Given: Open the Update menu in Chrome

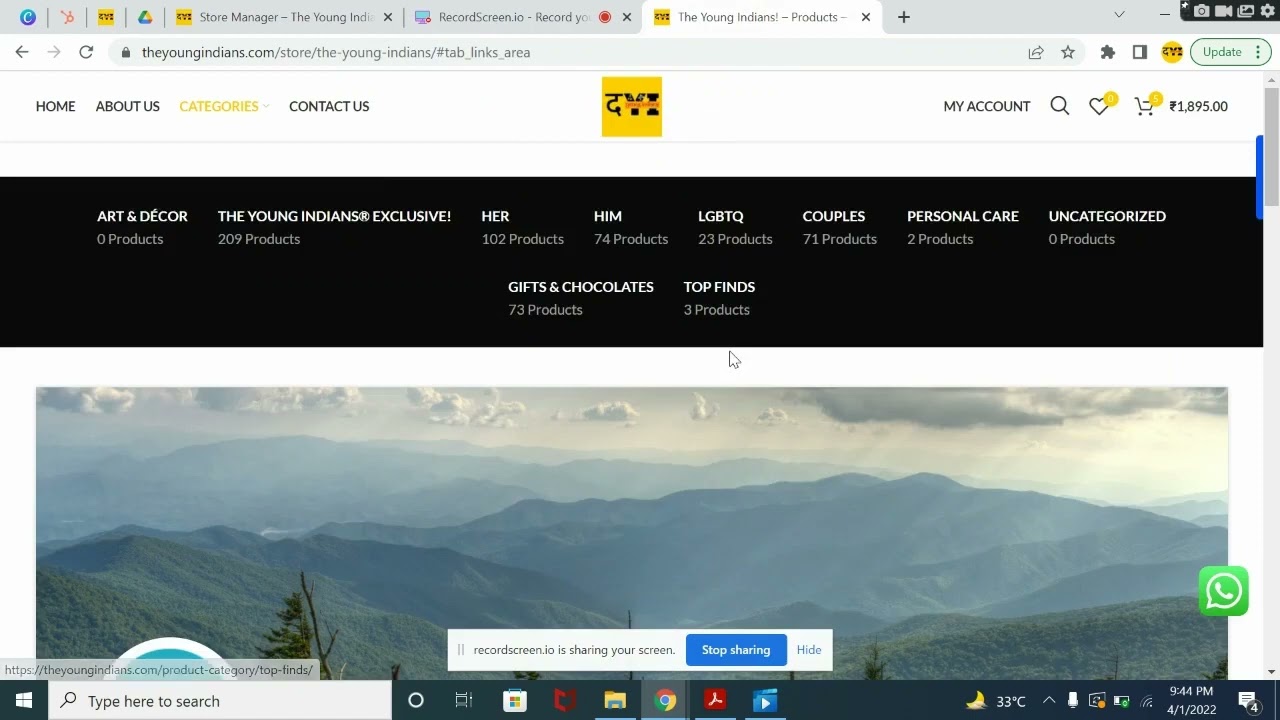Looking at the screenshot, I should (1231, 52).
